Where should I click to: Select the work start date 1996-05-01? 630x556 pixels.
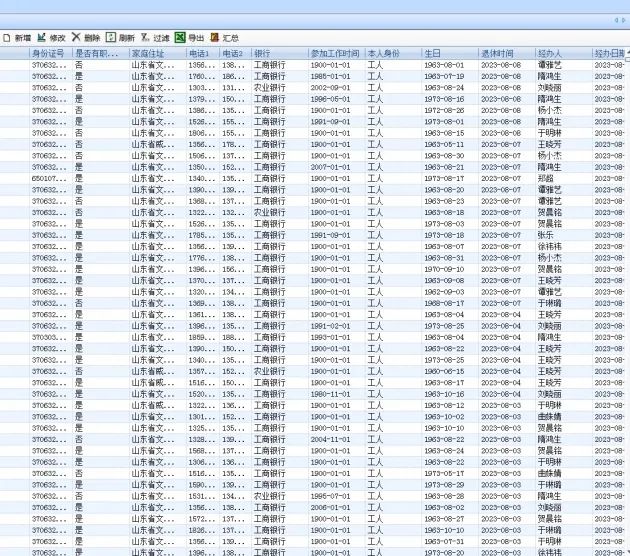point(330,99)
